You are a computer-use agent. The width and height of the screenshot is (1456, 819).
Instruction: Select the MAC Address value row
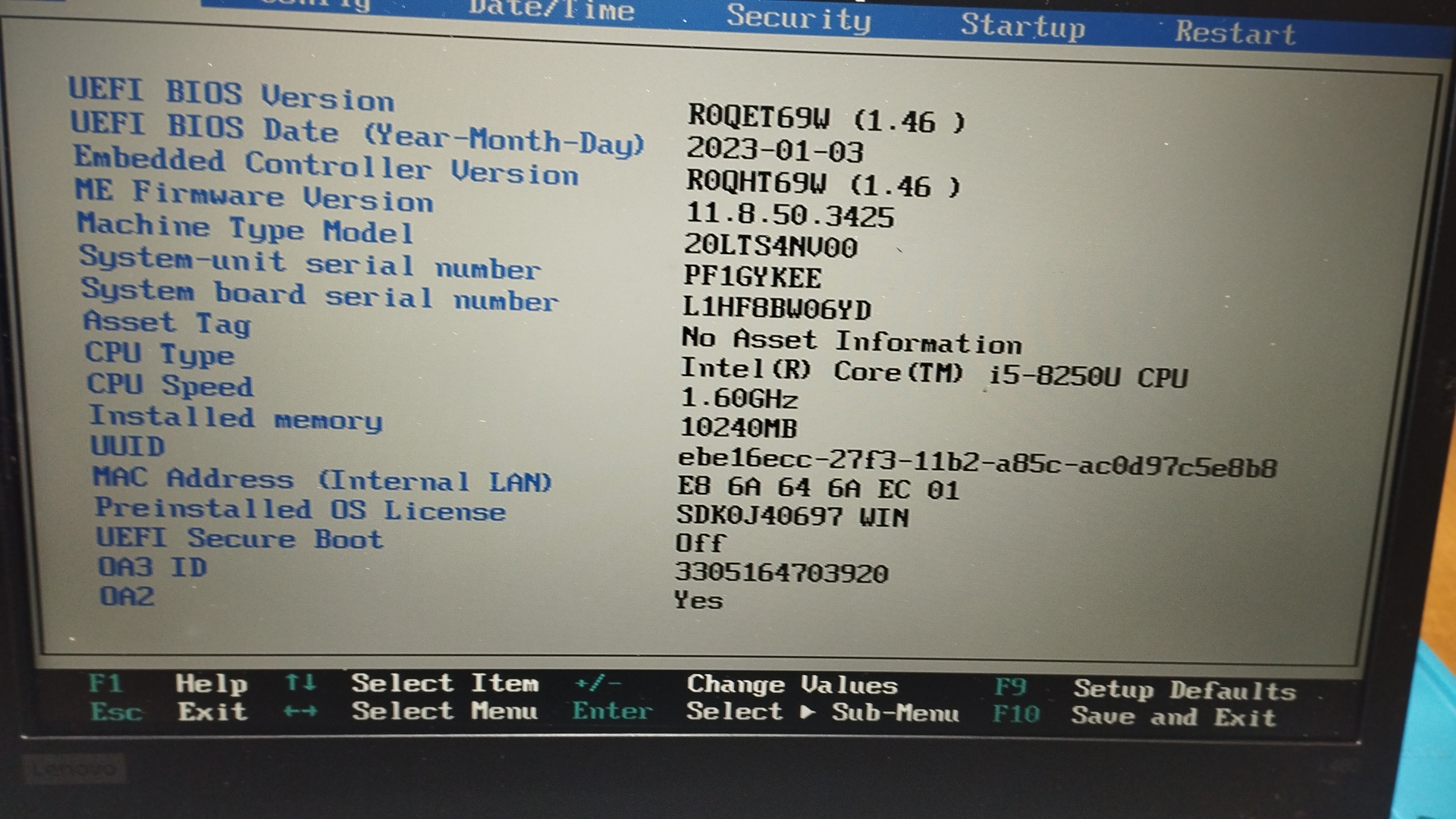click(818, 488)
